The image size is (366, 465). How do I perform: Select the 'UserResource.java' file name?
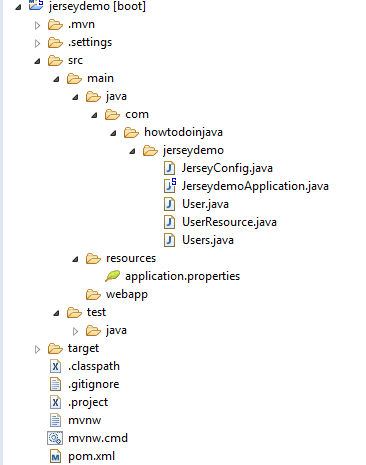point(229,222)
